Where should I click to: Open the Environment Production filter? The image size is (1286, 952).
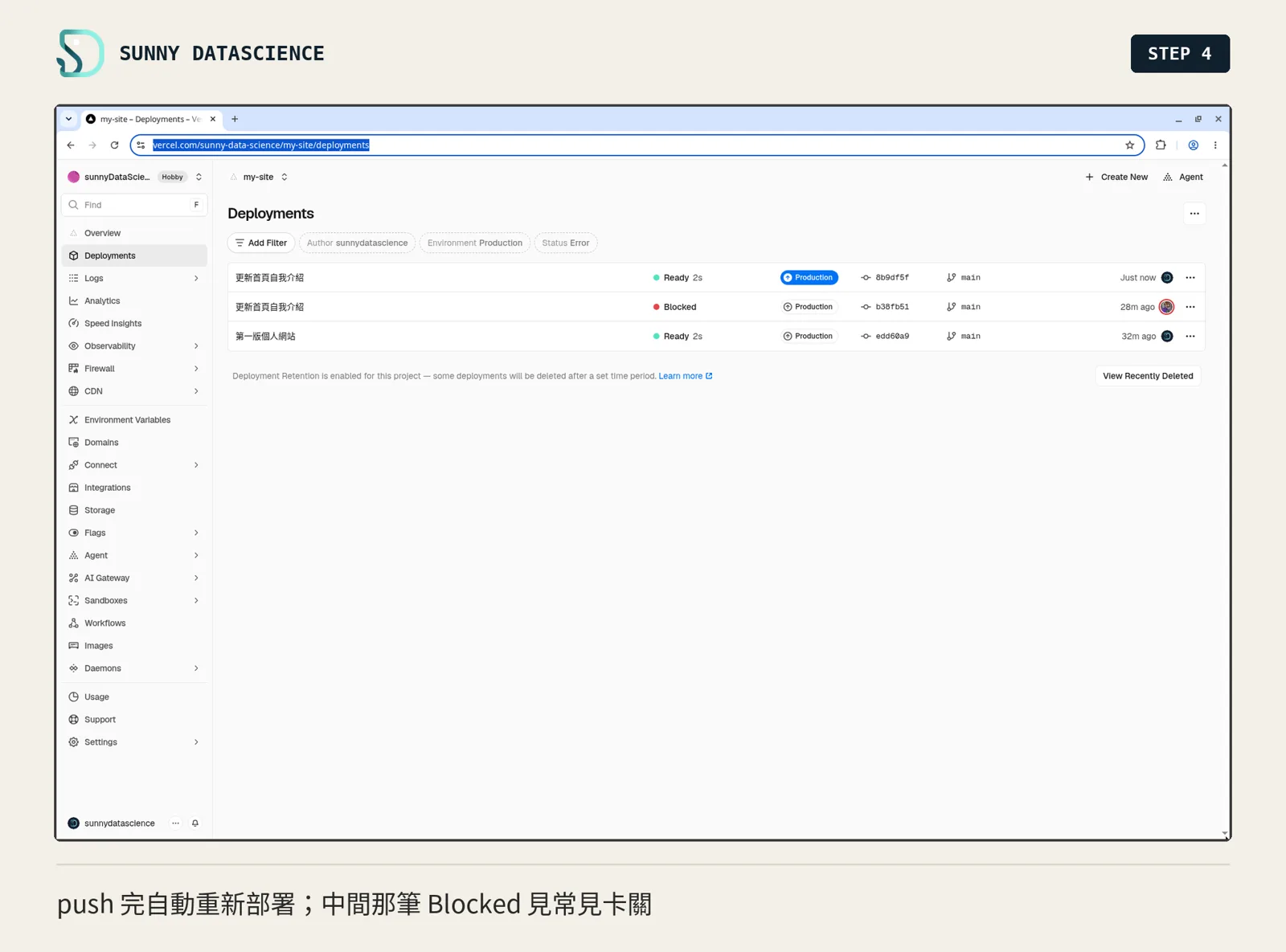[475, 243]
